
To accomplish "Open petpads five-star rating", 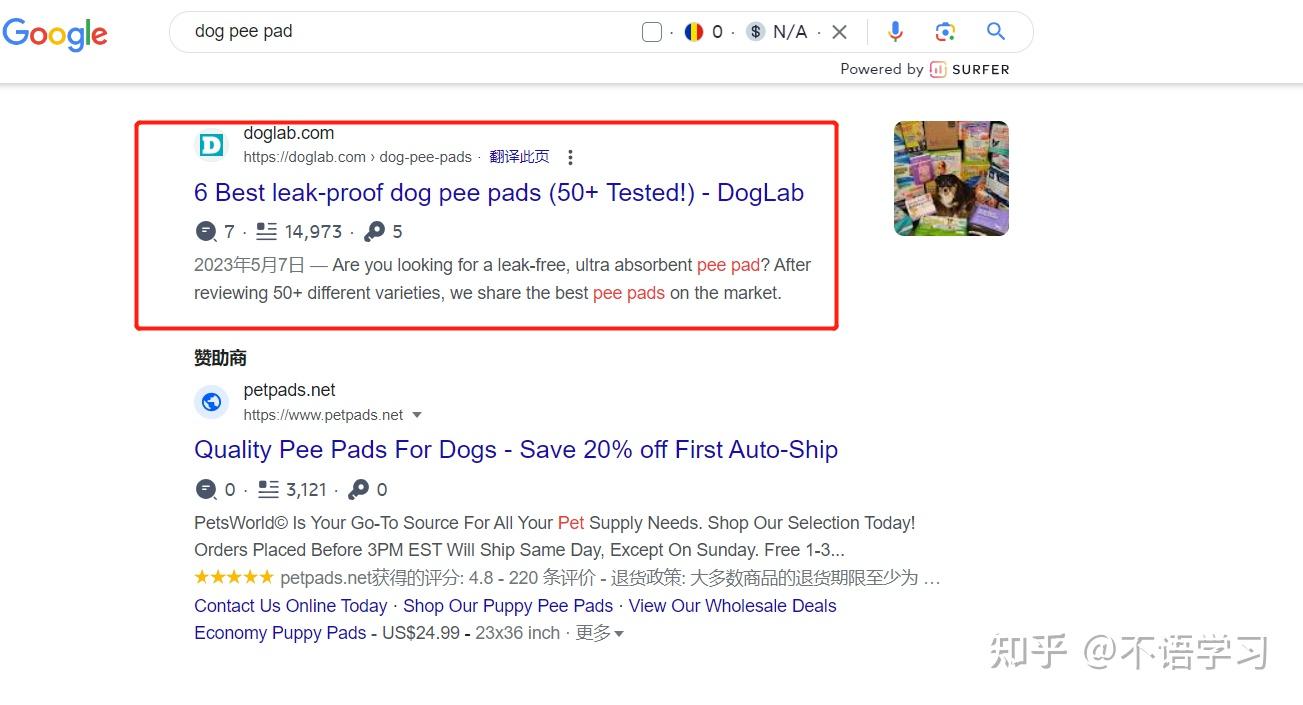I will coord(234,578).
